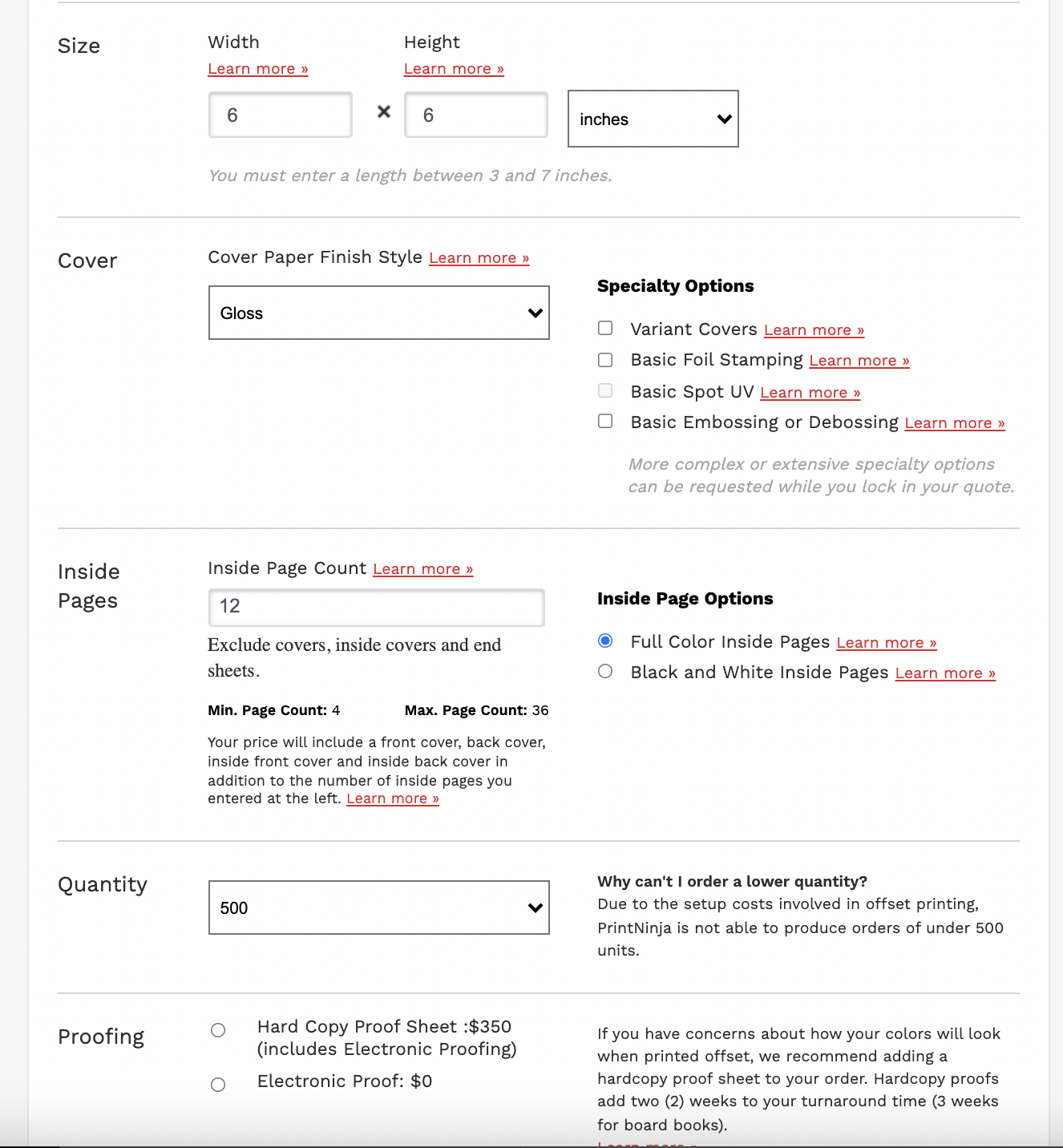Click the 'Max. Page Count: 36' text
Viewport: 1063px width, 1148px height.
click(477, 710)
